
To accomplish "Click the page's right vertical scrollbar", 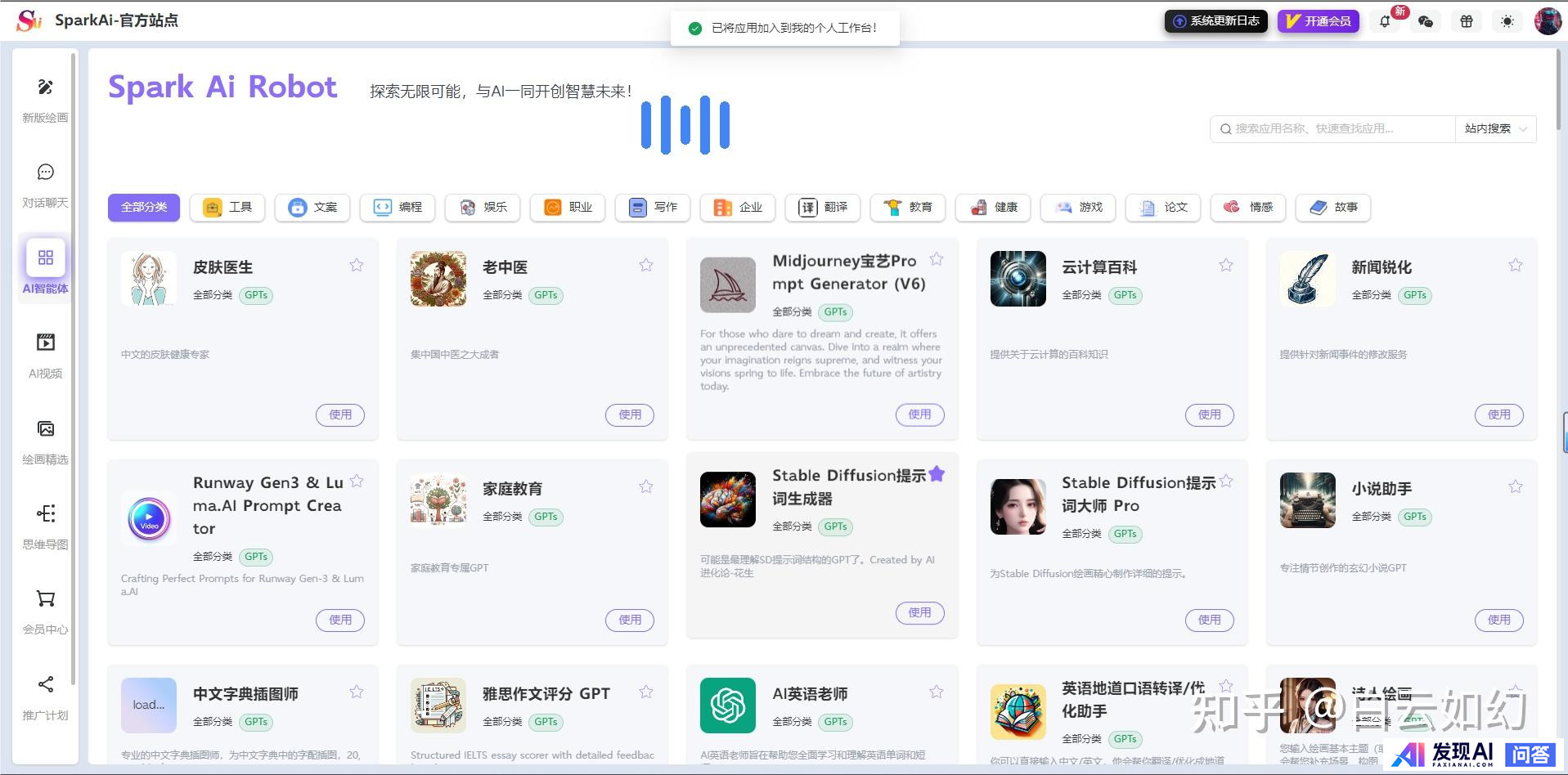I will 1559,90.
